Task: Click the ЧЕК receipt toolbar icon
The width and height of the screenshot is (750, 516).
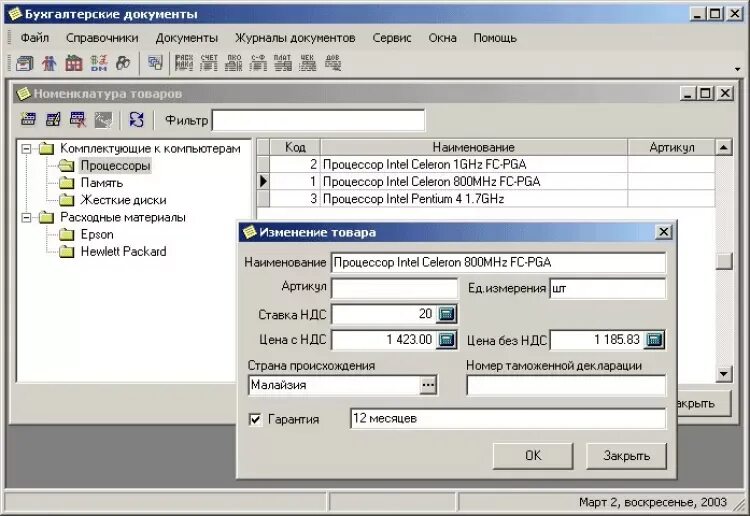Action: [x=308, y=63]
